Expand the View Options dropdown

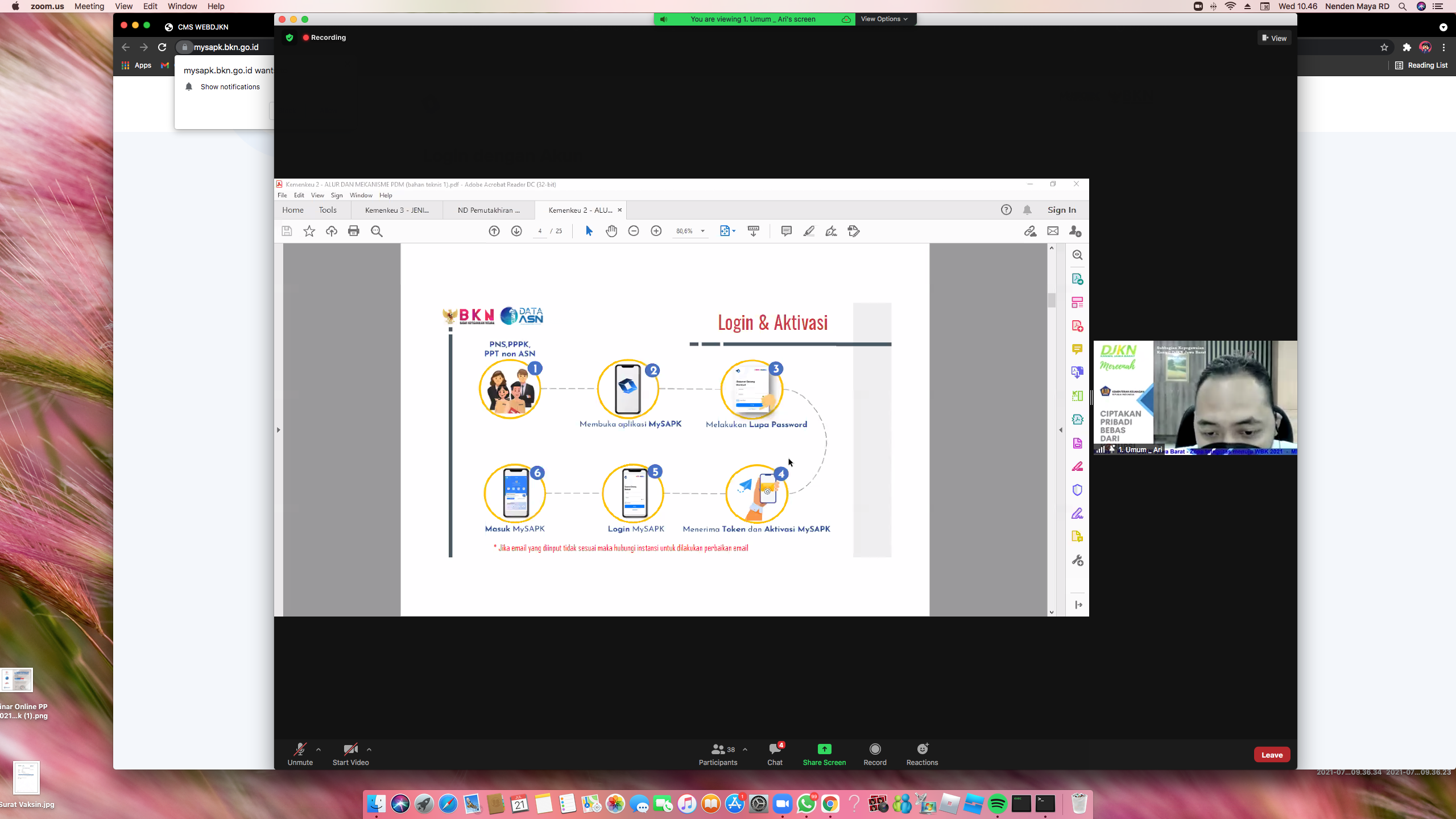tap(884, 19)
